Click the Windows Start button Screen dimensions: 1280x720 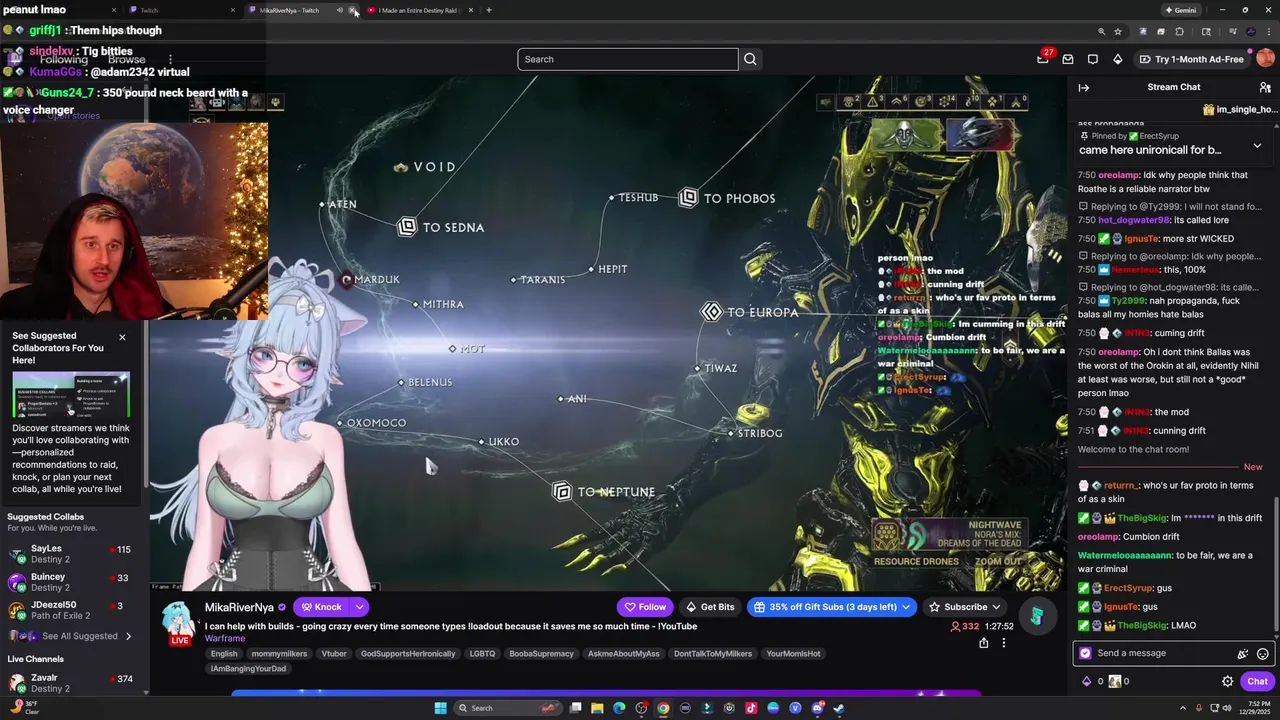point(440,708)
